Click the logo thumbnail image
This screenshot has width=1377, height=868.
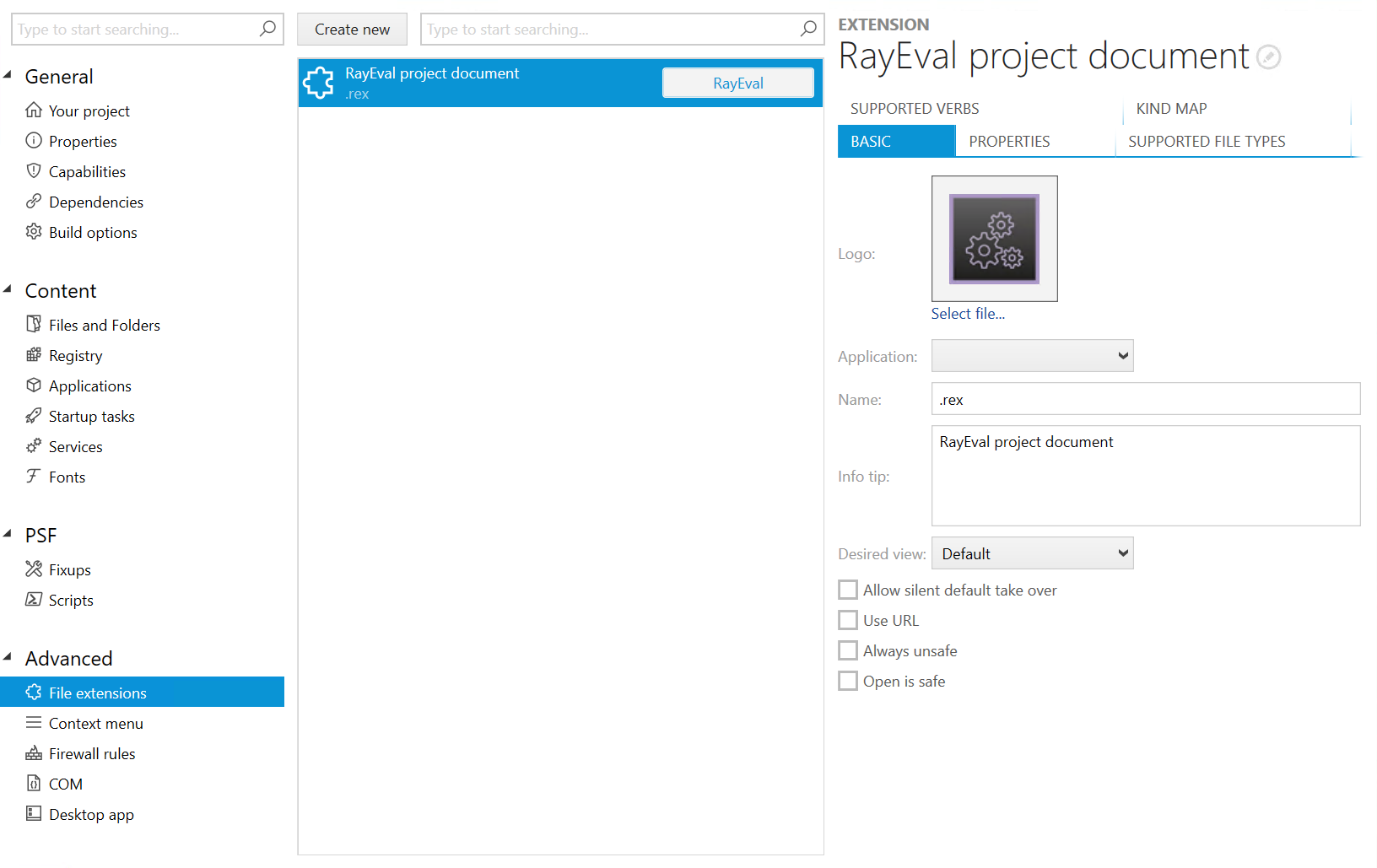click(993, 239)
